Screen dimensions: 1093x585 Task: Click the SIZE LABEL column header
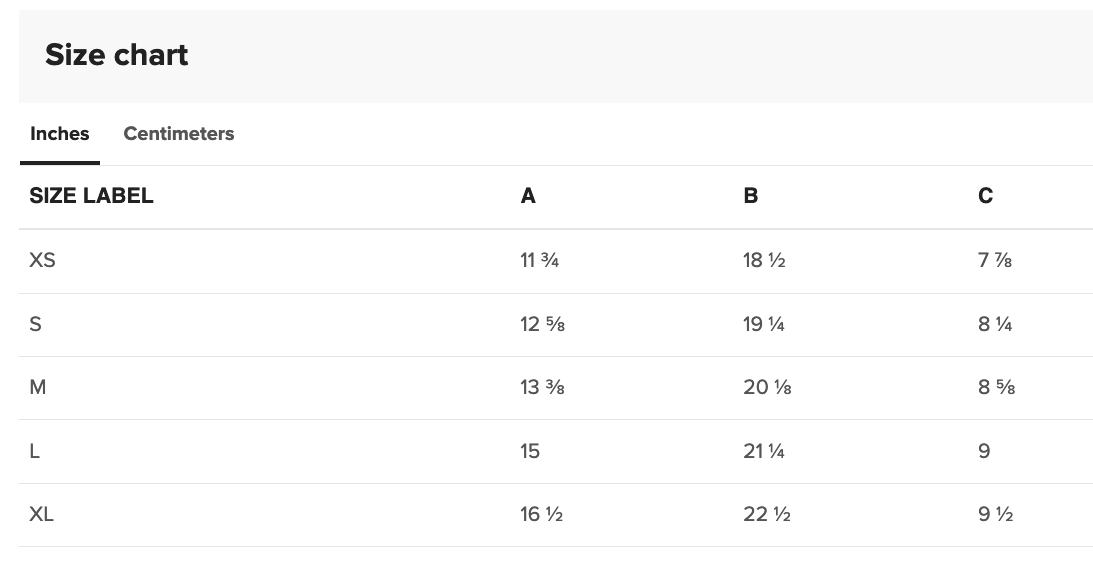pyautogui.click(x=91, y=196)
